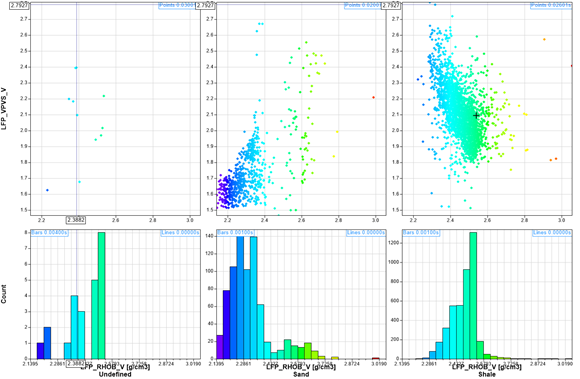
Task: Select the purple first bar in Sand histogram
Action: click(220, 347)
